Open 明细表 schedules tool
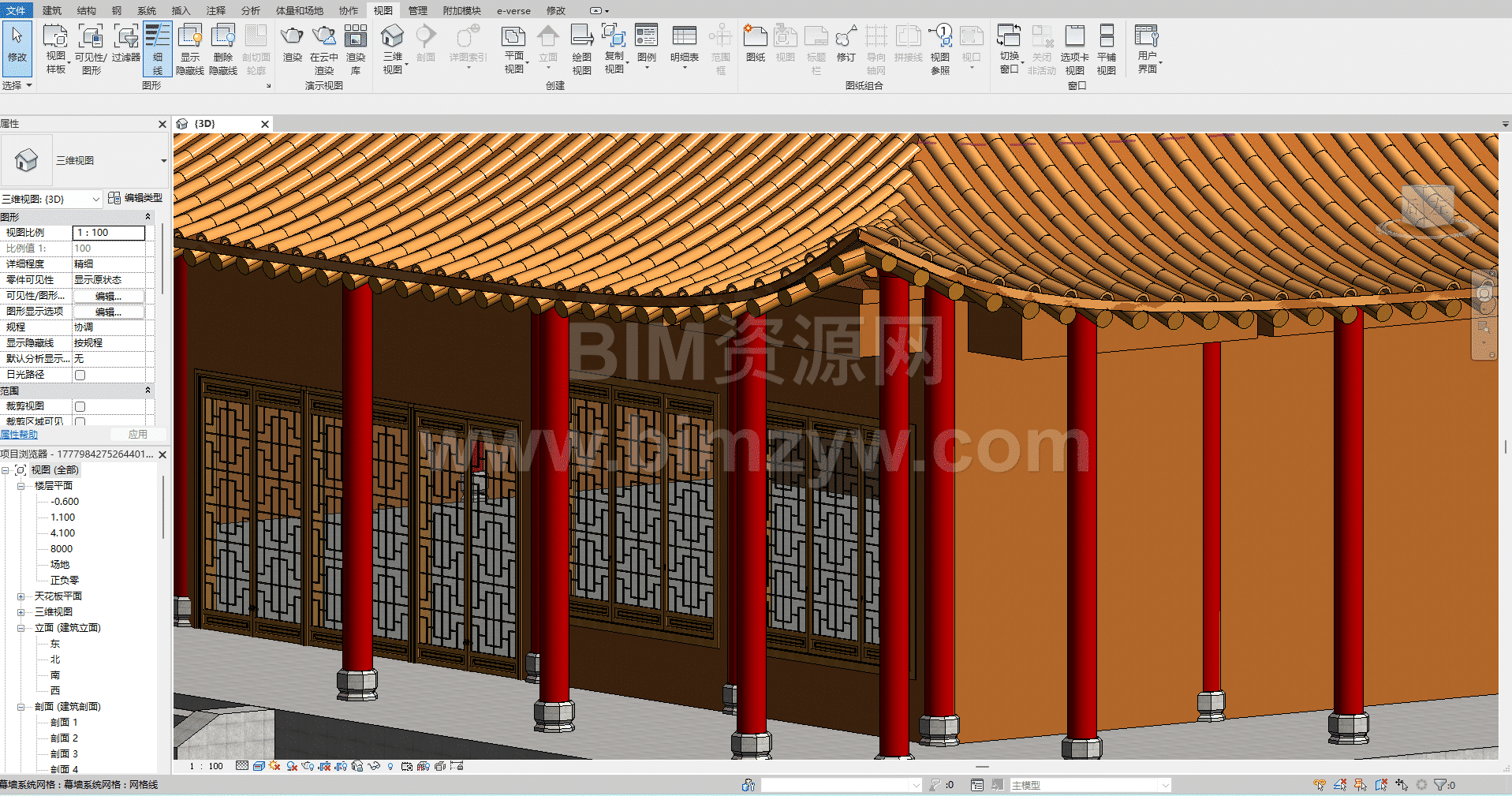The image size is (1512, 796). click(684, 46)
